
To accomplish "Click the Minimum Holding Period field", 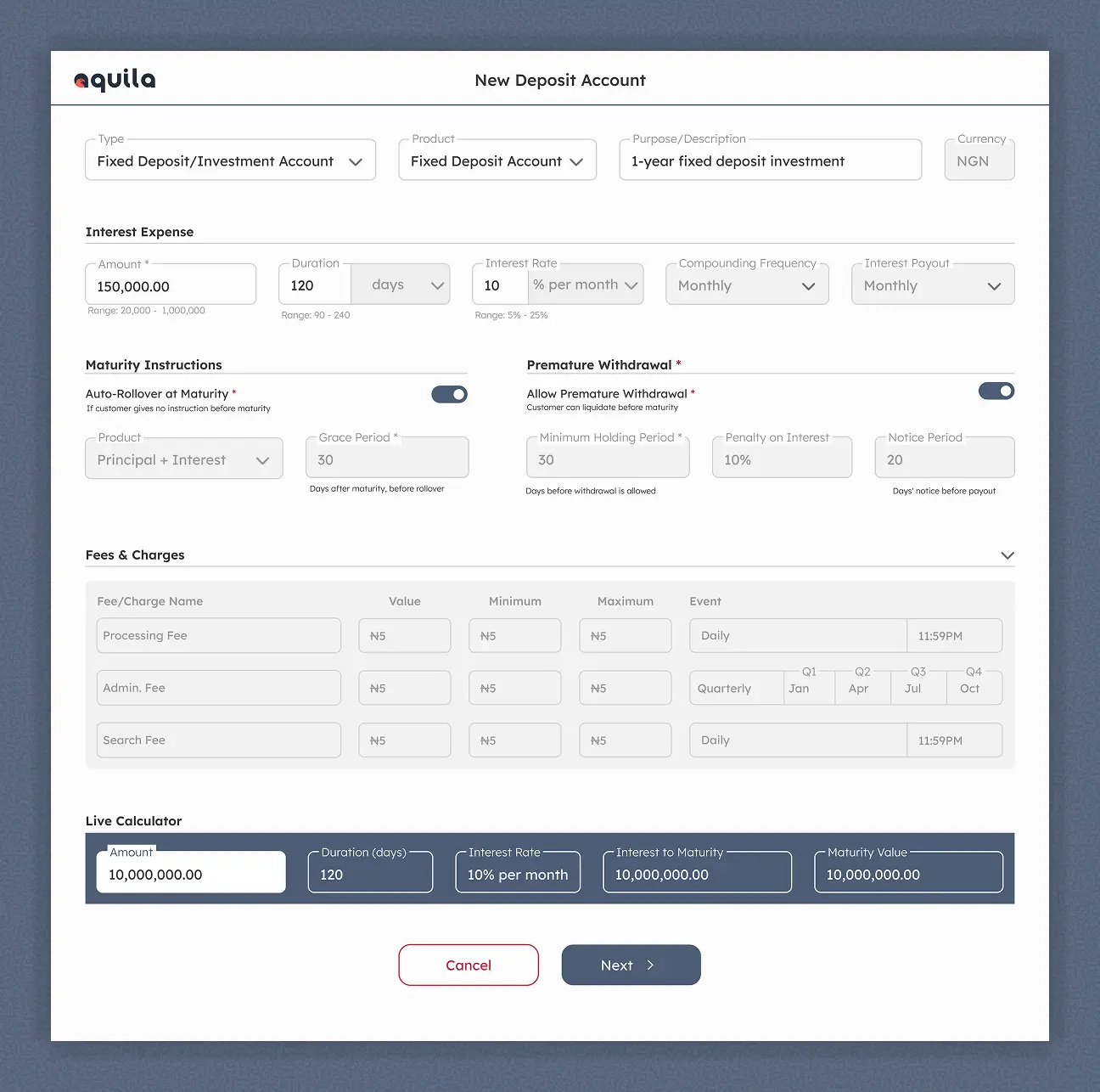I will (x=608, y=459).
